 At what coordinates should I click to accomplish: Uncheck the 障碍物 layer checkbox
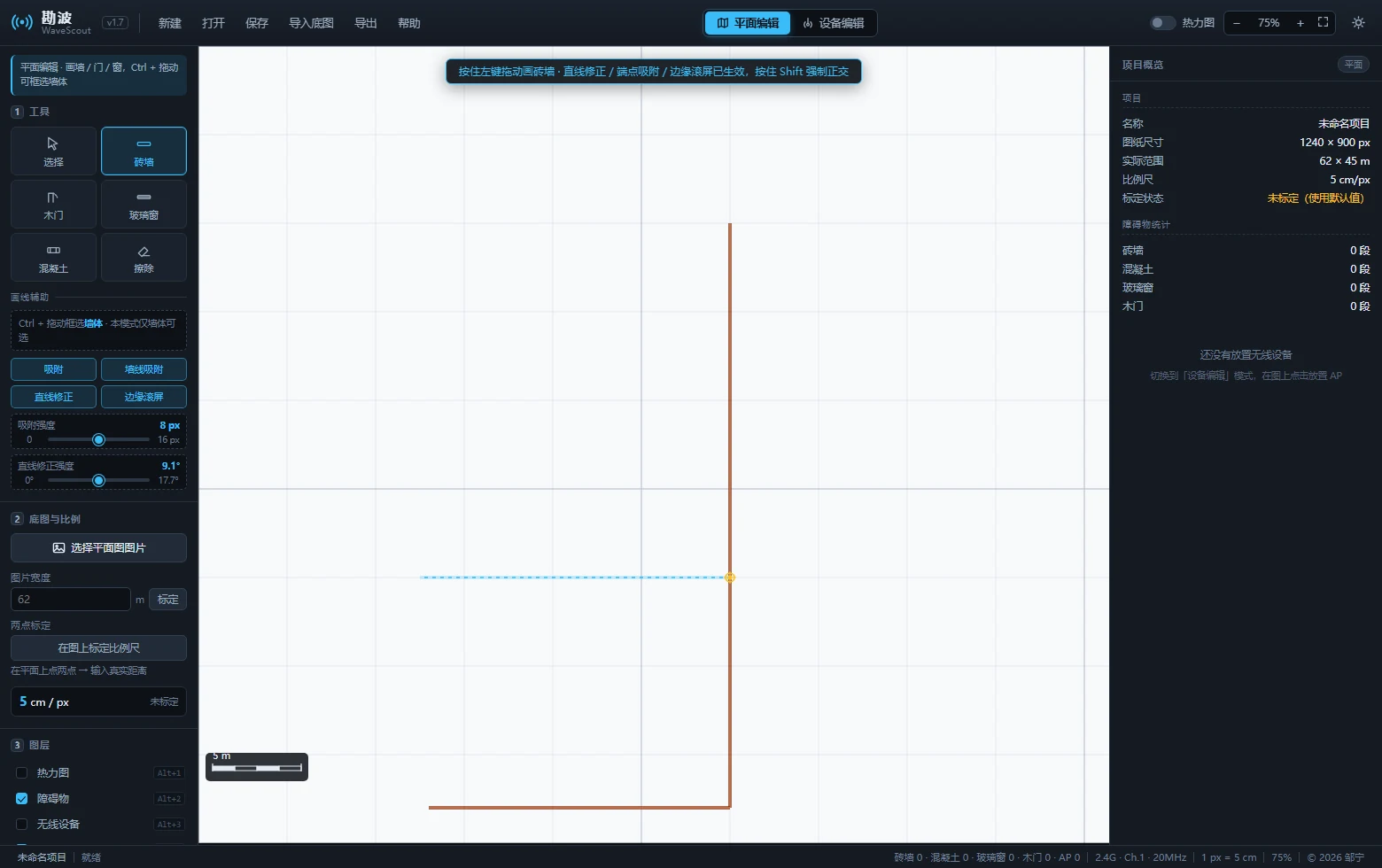pyautogui.click(x=22, y=799)
